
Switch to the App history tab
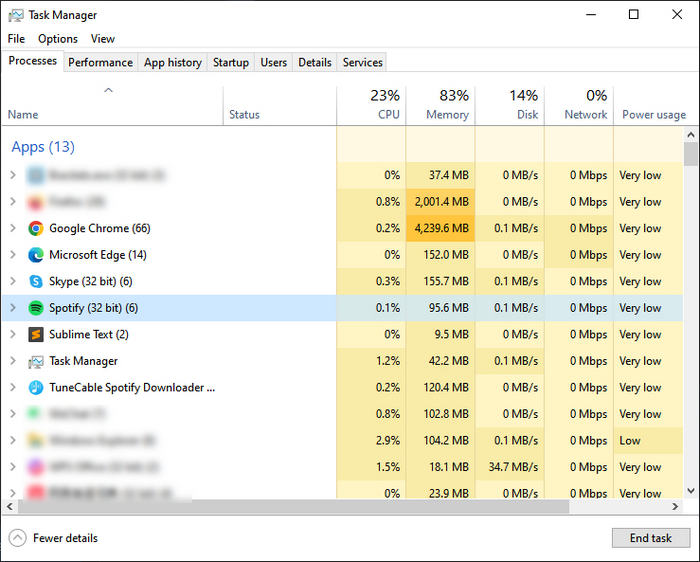pyautogui.click(x=173, y=62)
